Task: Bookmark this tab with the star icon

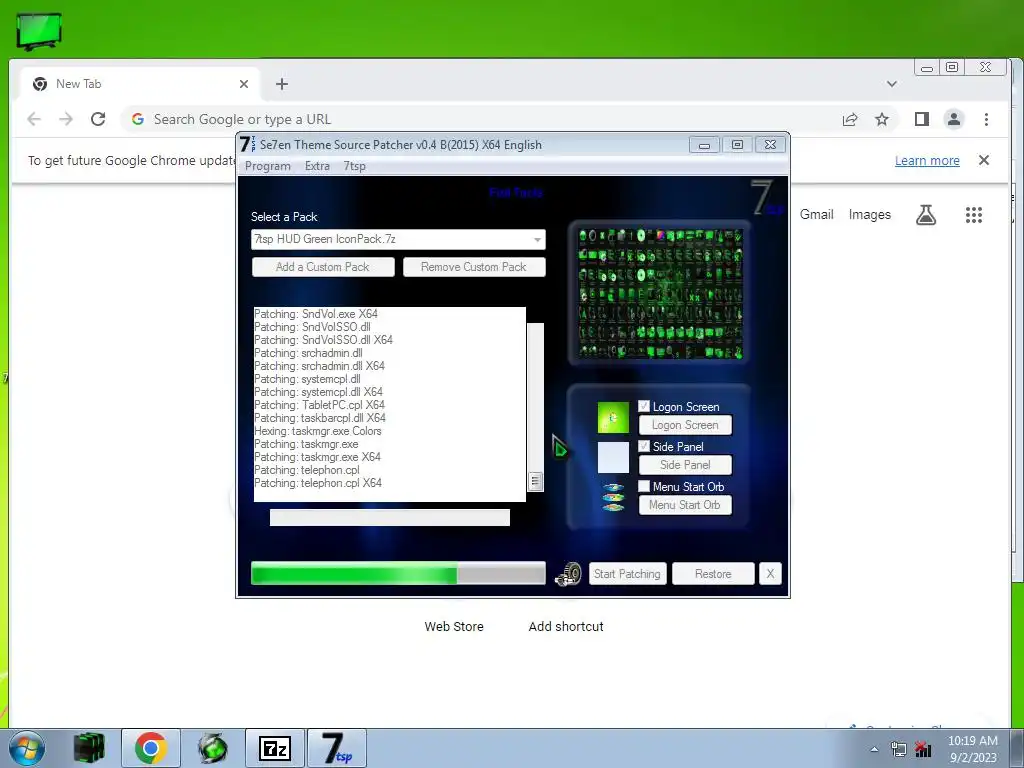Action: (x=882, y=120)
